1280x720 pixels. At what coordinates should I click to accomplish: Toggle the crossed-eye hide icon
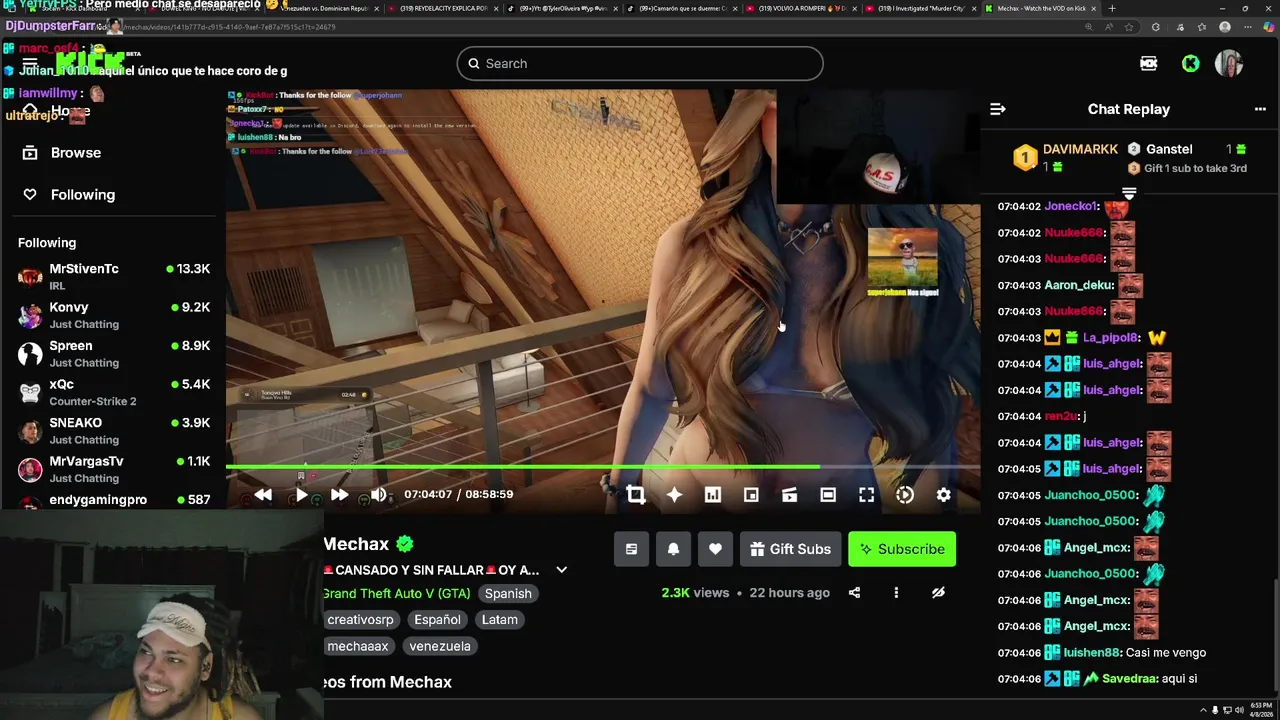[938, 593]
